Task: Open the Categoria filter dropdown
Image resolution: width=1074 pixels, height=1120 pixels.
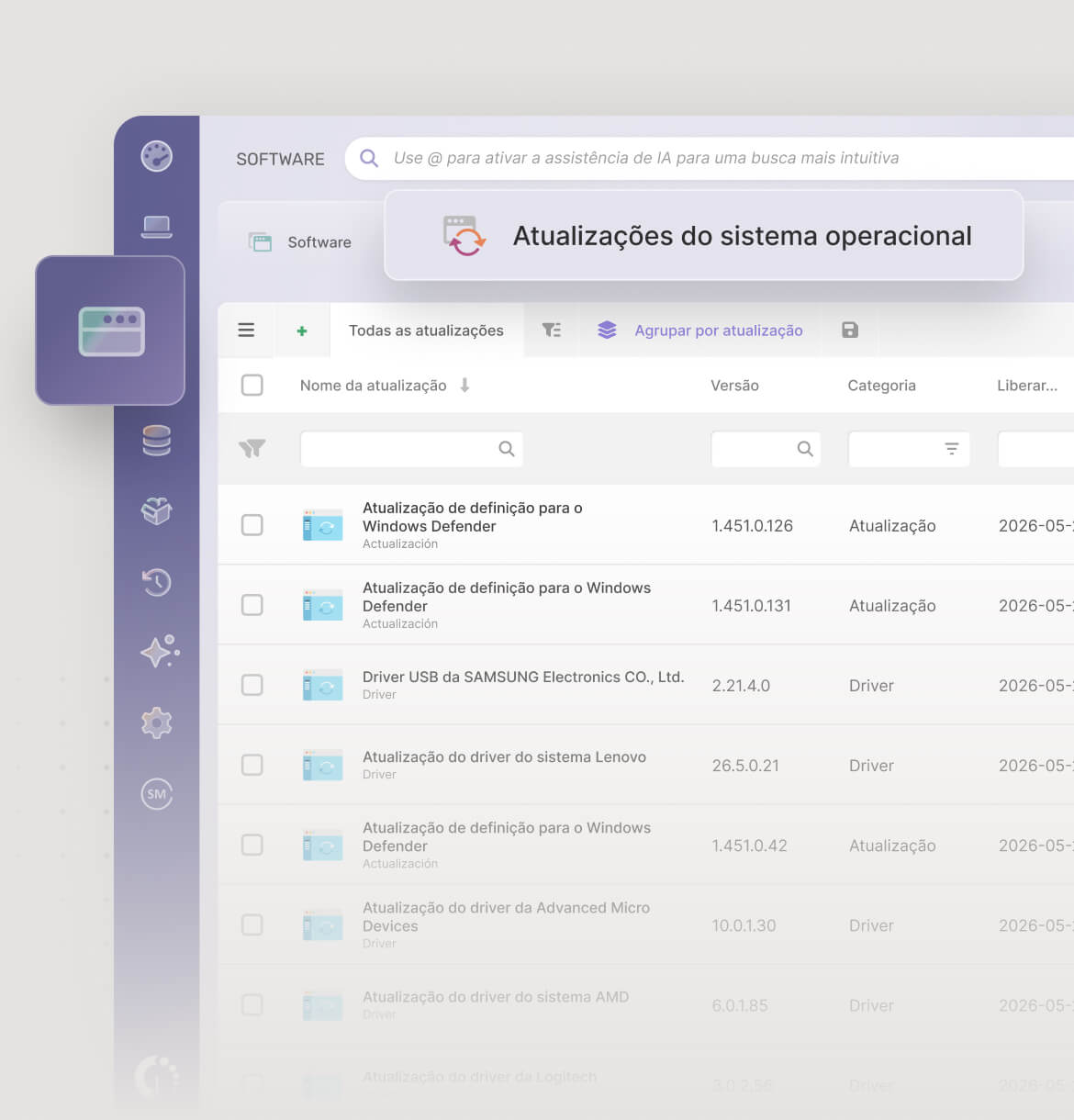Action: 909,449
